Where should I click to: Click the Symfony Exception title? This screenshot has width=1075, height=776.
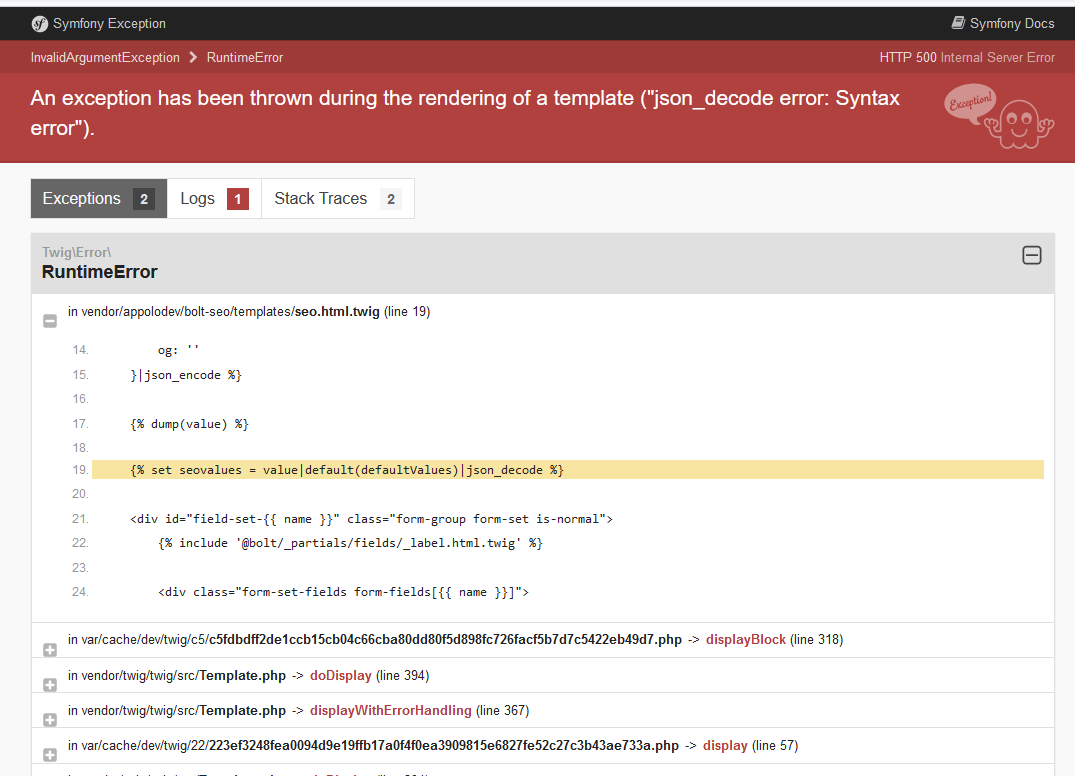(109, 24)
